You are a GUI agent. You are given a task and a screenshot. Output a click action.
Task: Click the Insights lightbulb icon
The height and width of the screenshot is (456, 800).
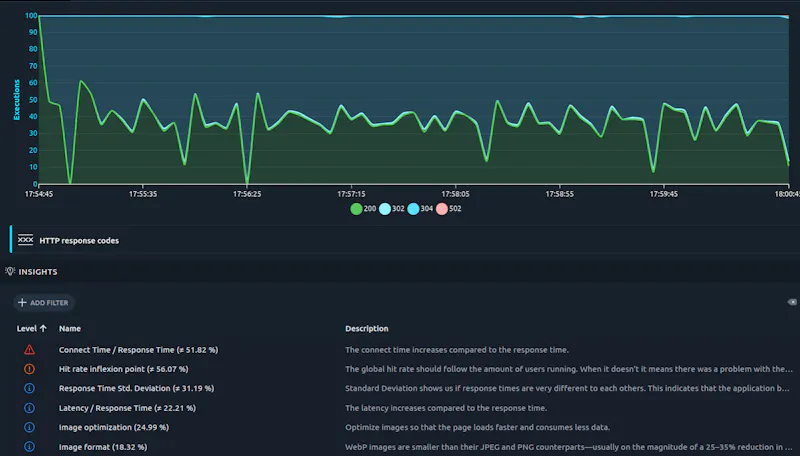click(10, 271)
